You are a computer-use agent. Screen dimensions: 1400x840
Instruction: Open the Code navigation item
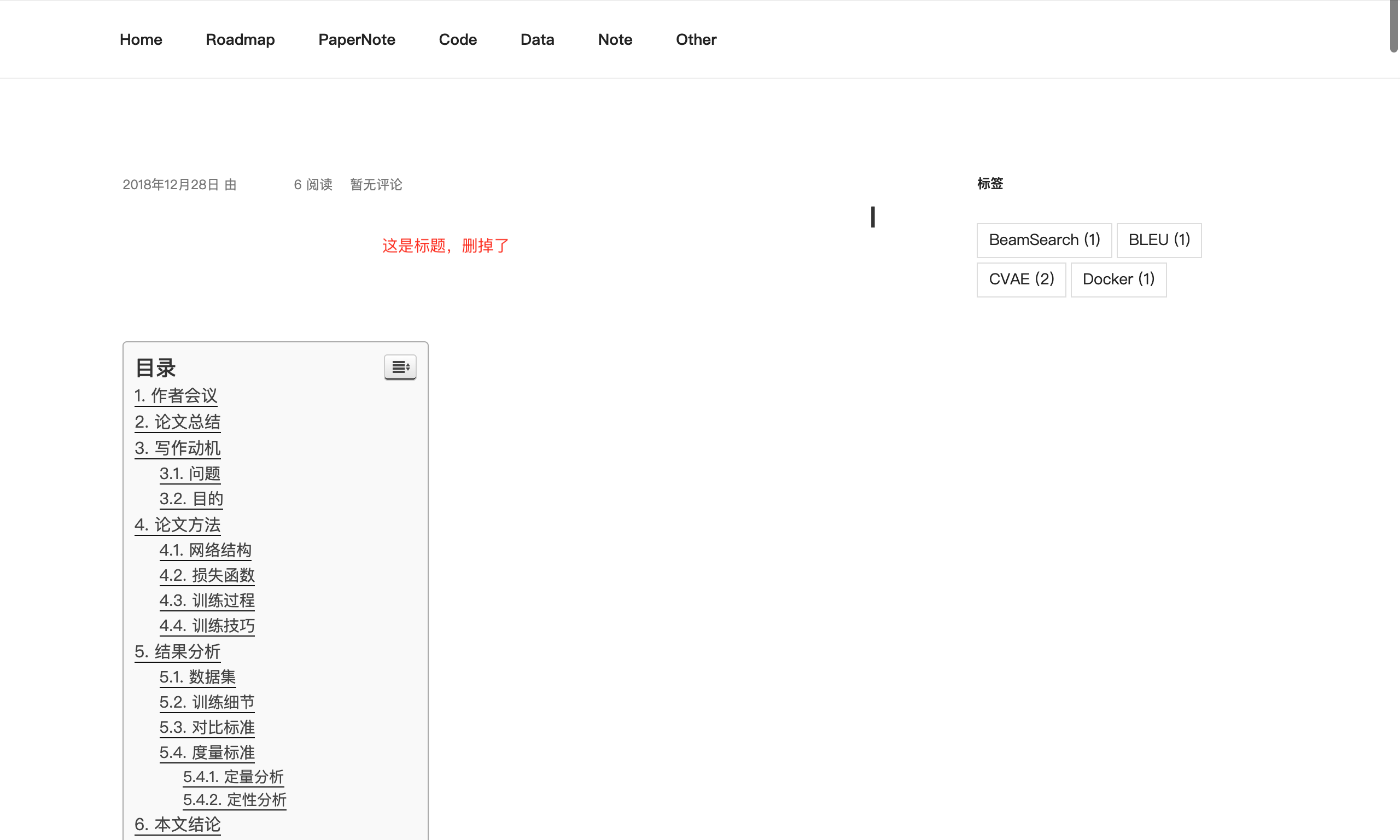[x=457, y=39]
